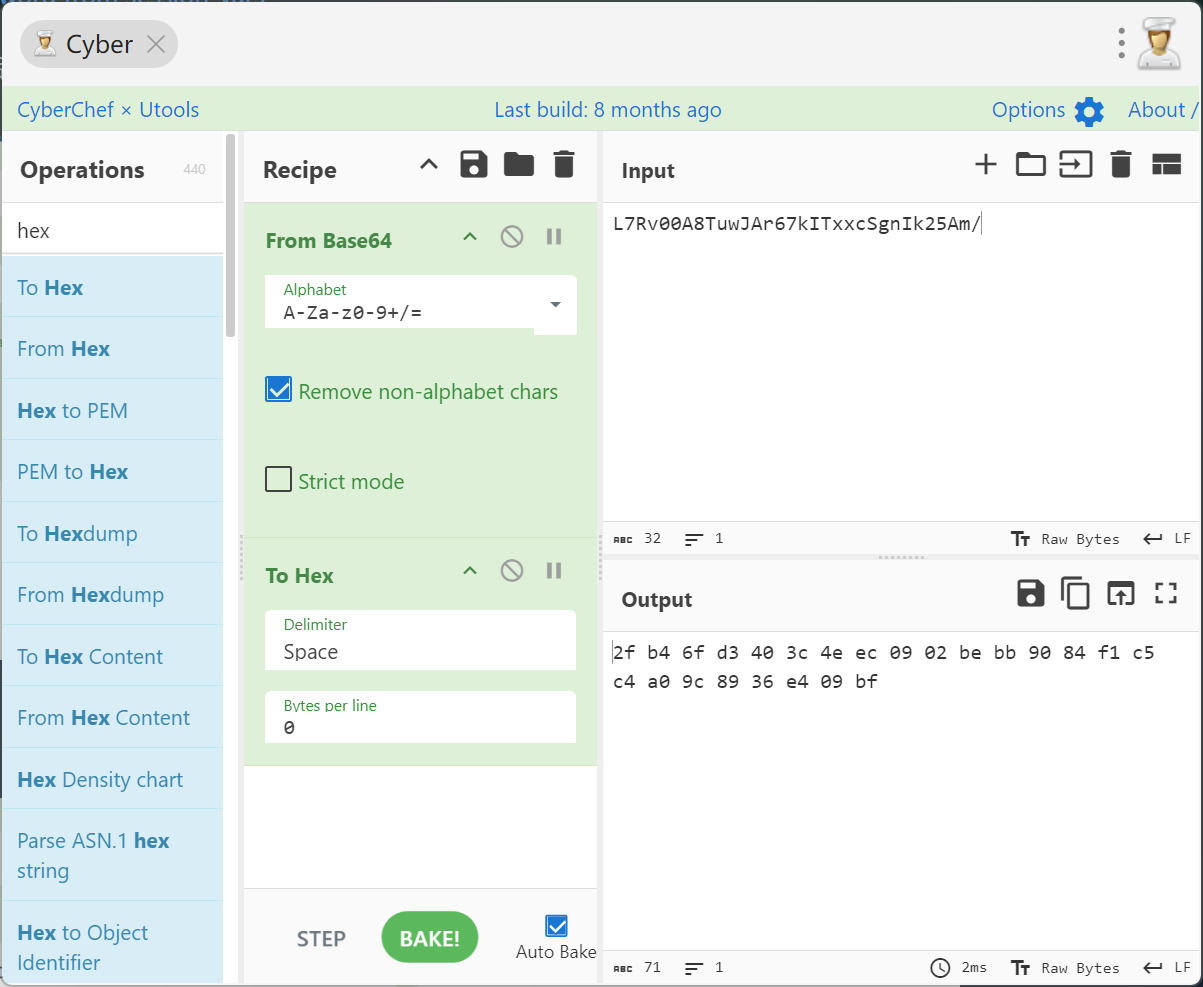Viewport: 1203px width, 987px height.
Task: Choose the To Hex Content operation
Action: tap(112, 657)
